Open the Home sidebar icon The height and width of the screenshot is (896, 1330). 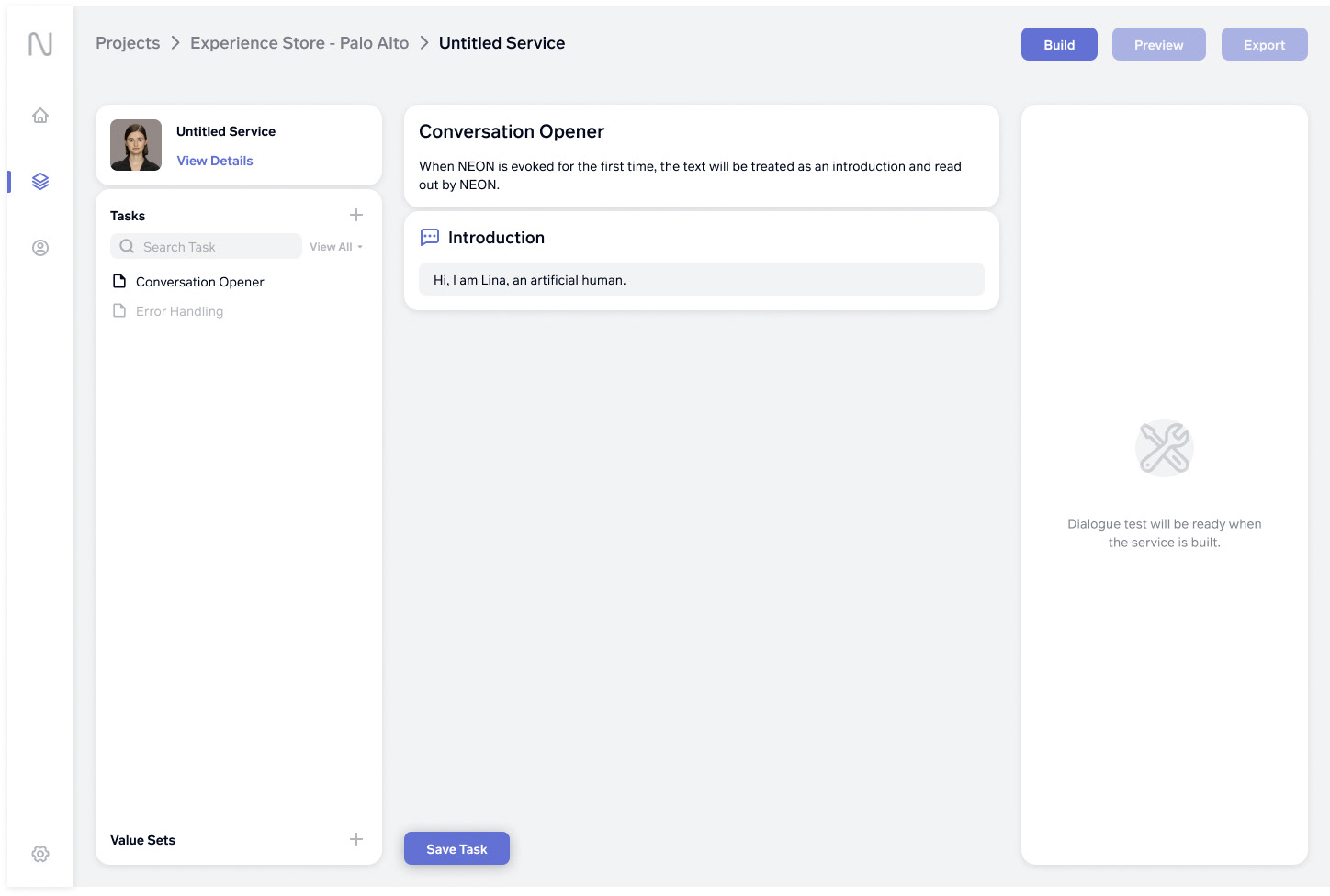pos(40,116)
